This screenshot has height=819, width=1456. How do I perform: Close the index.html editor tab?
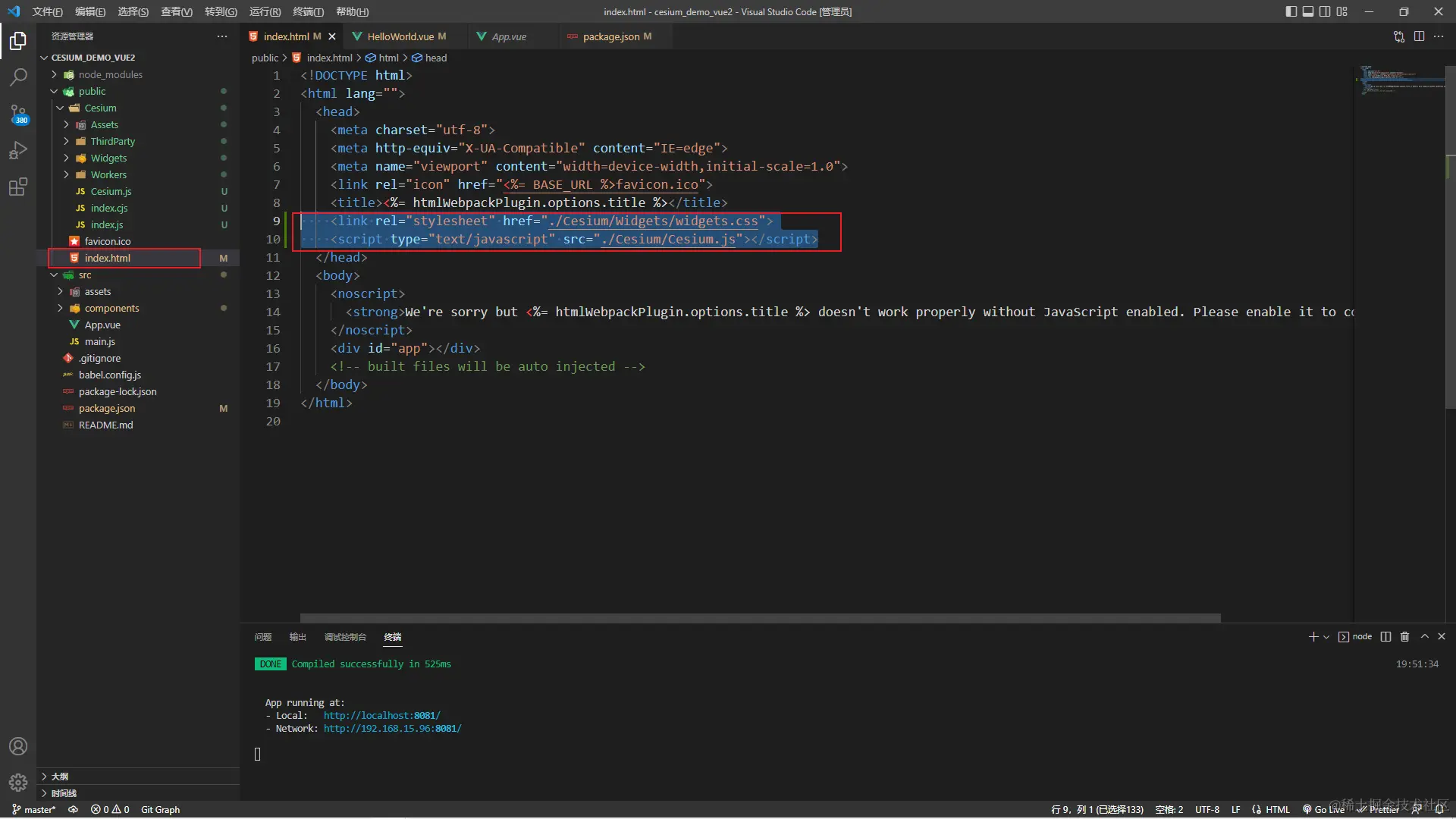click(331, 36)
